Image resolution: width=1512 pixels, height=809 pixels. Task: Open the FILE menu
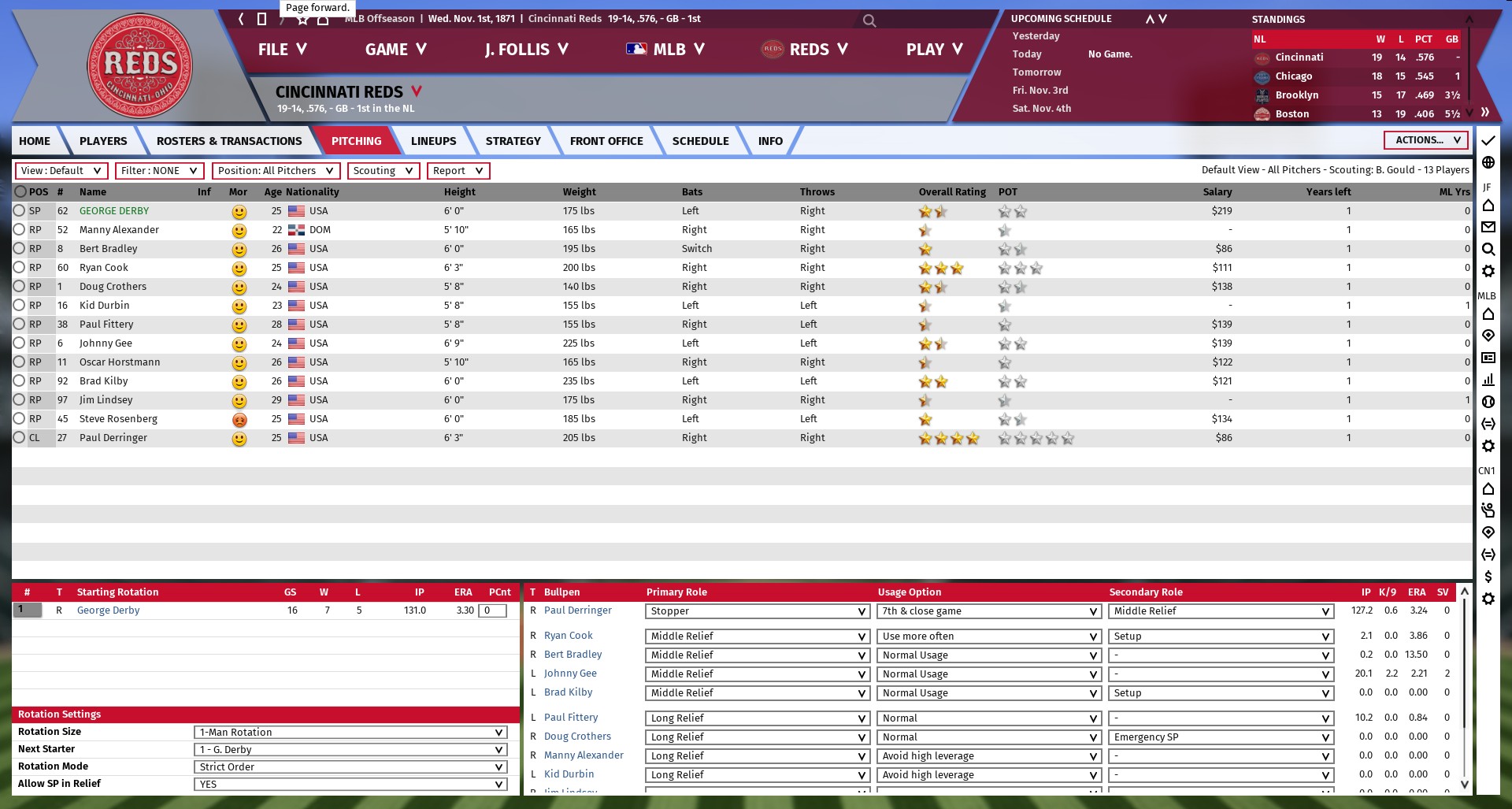coord(282,50)
